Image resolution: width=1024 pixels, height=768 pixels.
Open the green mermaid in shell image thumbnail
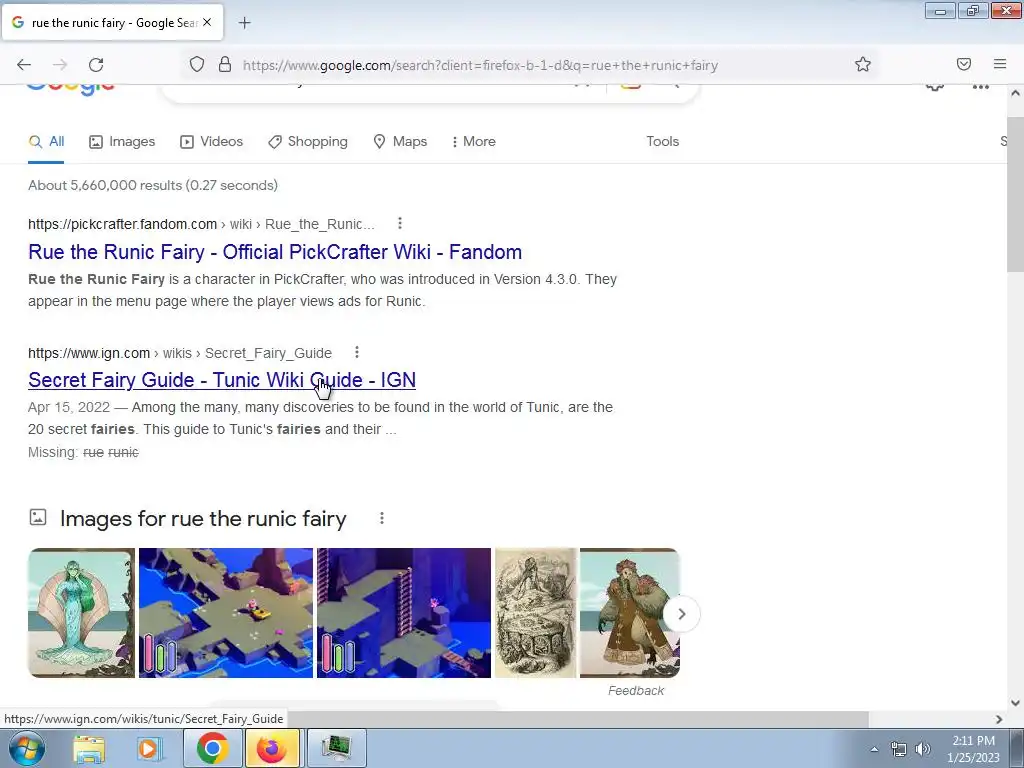[x=82, y=613]
